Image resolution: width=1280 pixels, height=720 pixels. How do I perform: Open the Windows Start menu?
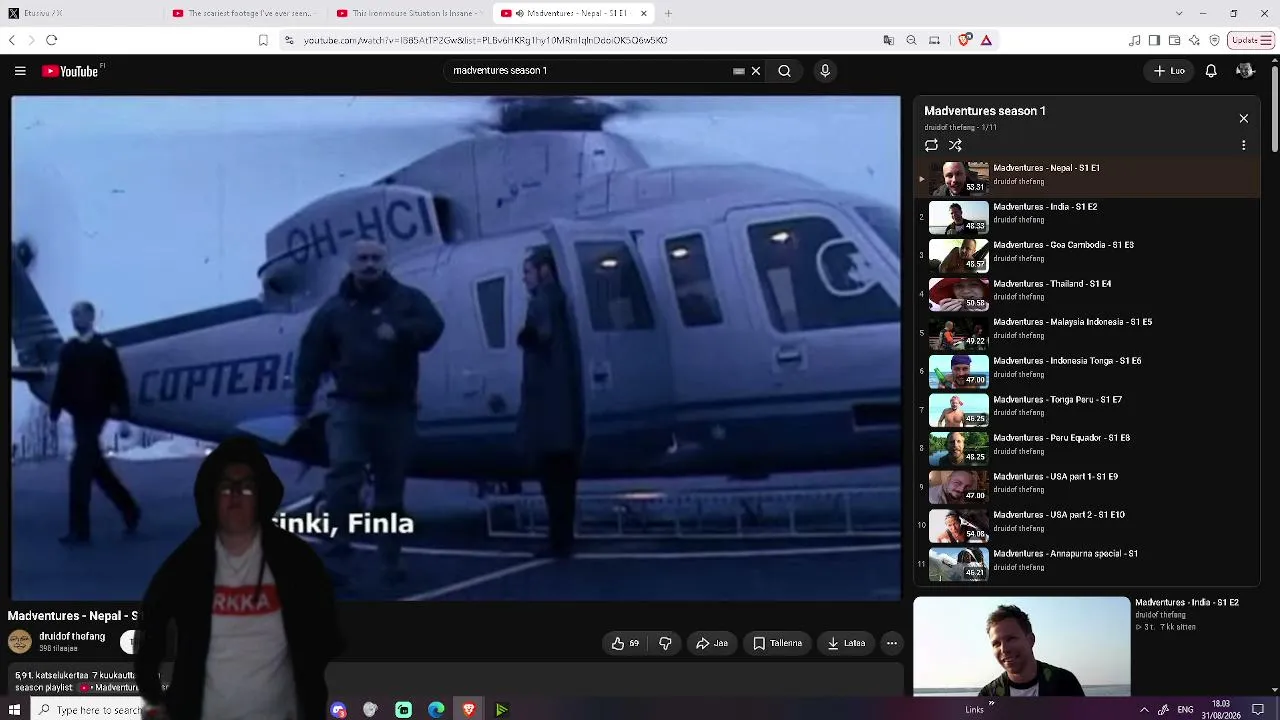pyautogui.click(x=14, y=710)
